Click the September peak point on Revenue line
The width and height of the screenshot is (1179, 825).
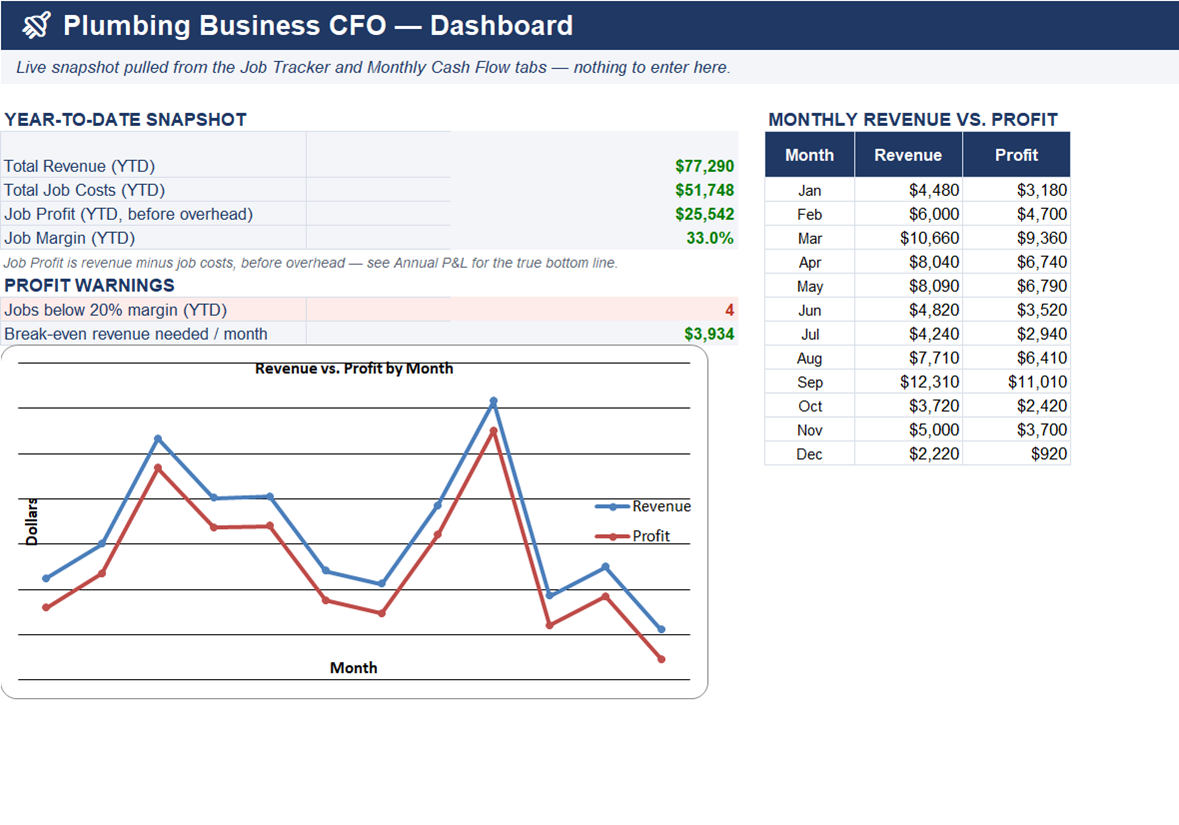coord(493,402)
